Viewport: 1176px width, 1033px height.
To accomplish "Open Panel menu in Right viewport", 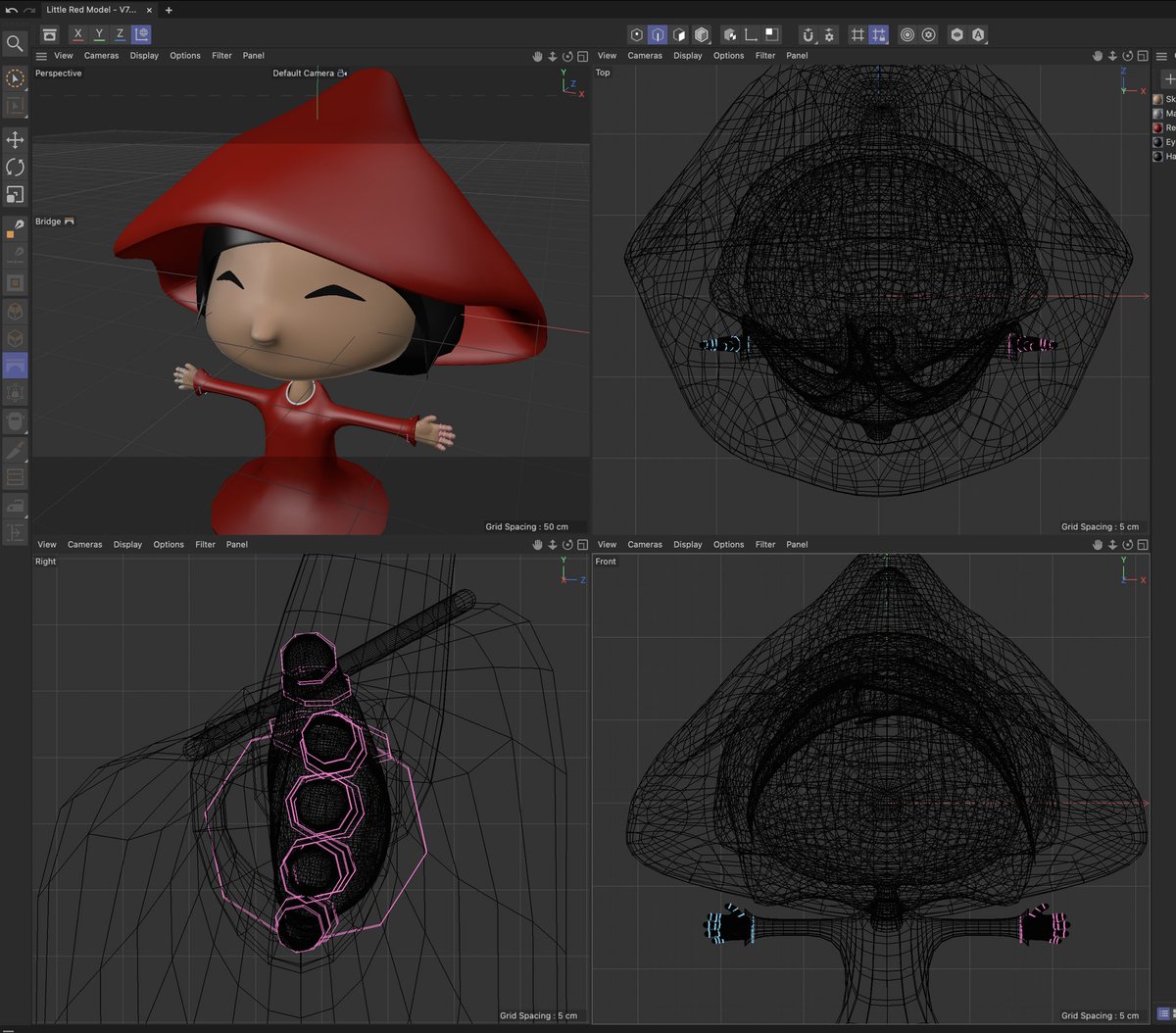I will point(237,544).
